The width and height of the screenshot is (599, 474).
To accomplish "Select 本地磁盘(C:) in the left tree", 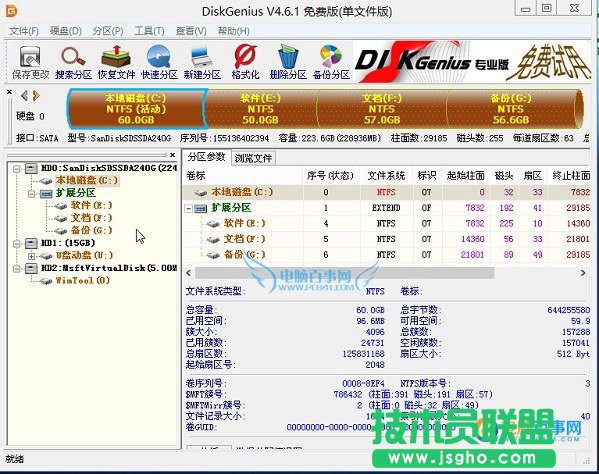I will (x=87, y=180).
